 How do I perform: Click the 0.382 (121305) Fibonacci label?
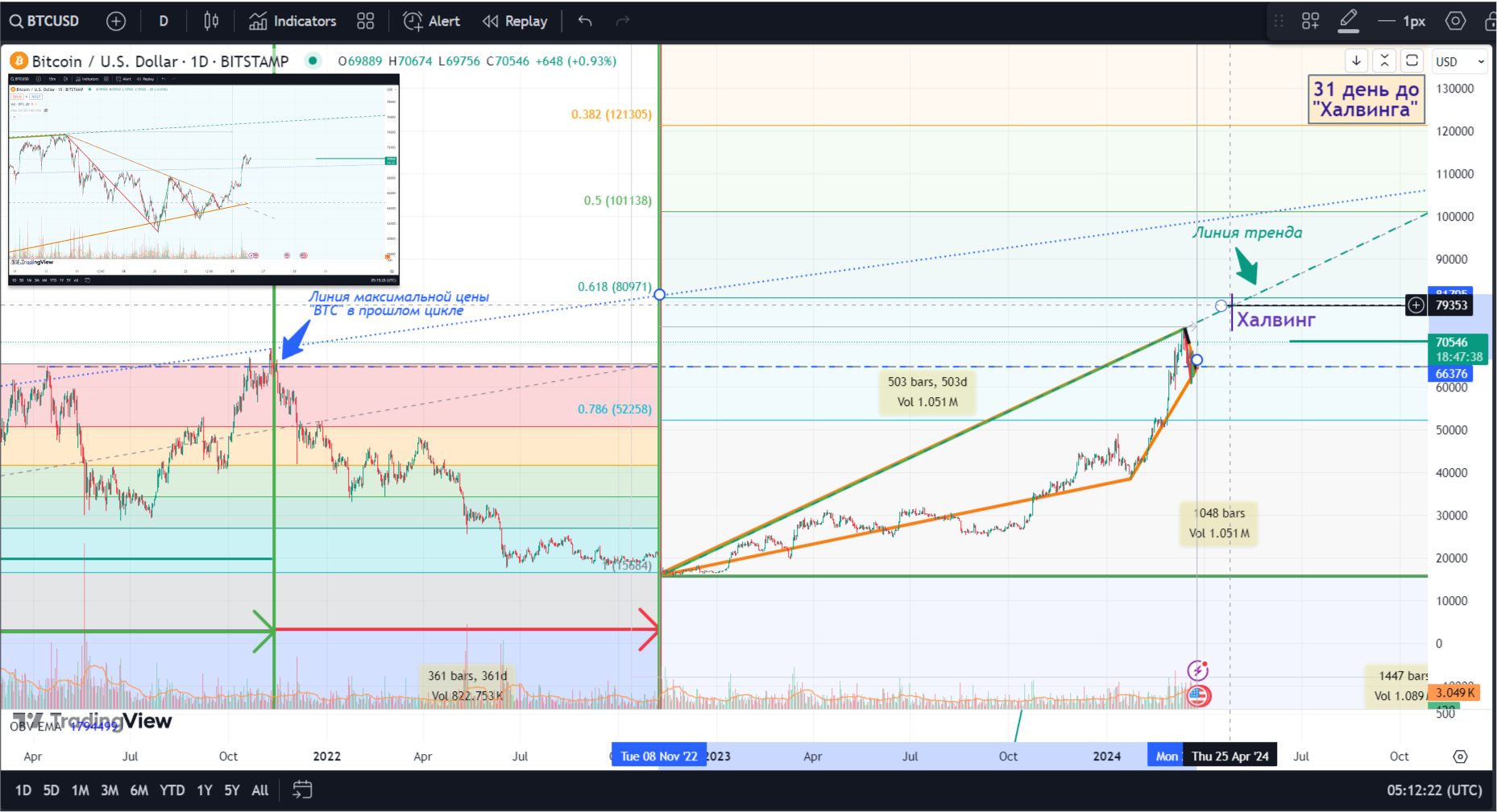pos(612,114)
